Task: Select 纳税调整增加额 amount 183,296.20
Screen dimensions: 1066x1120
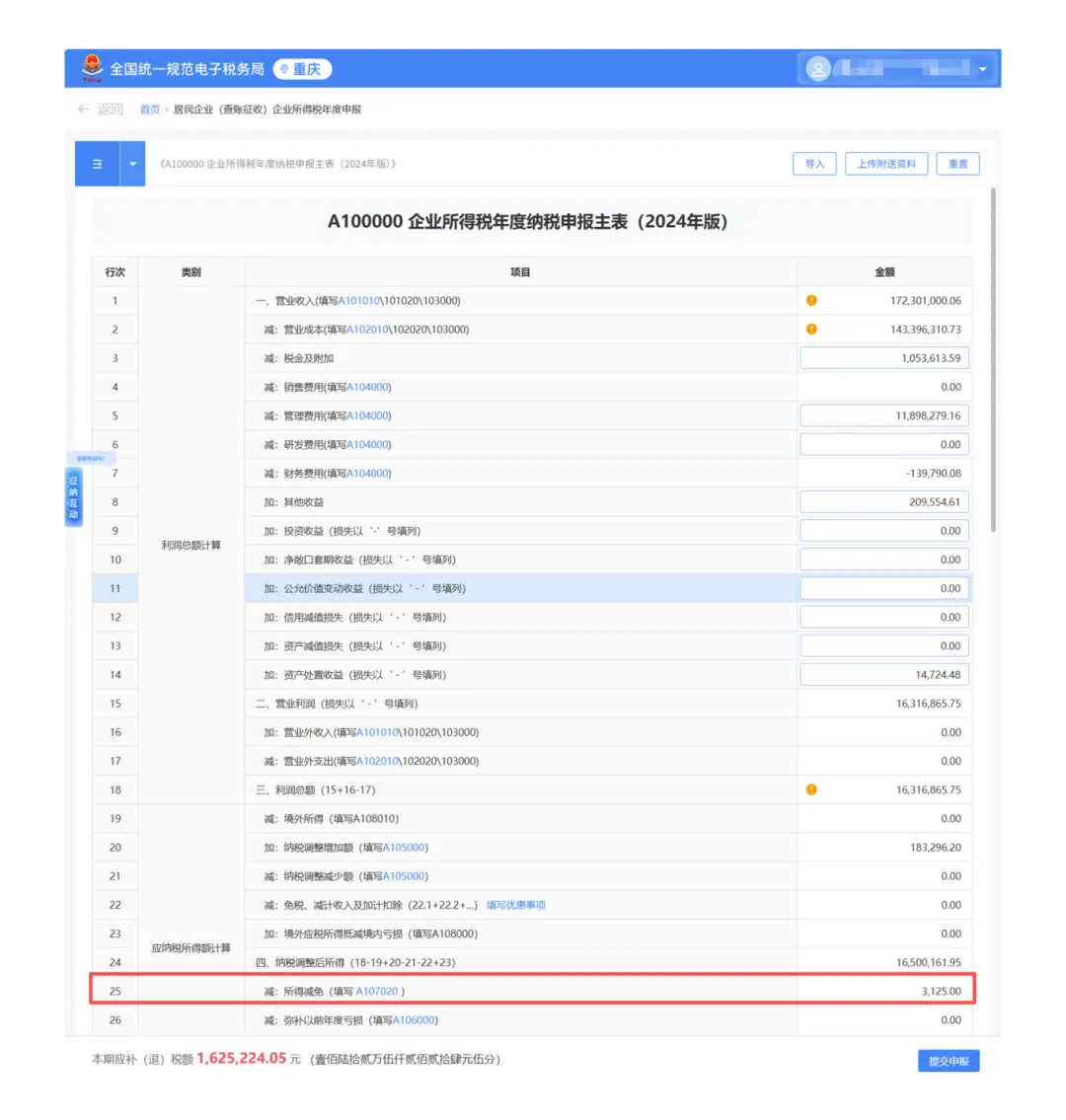Action: tap(936, 847)
